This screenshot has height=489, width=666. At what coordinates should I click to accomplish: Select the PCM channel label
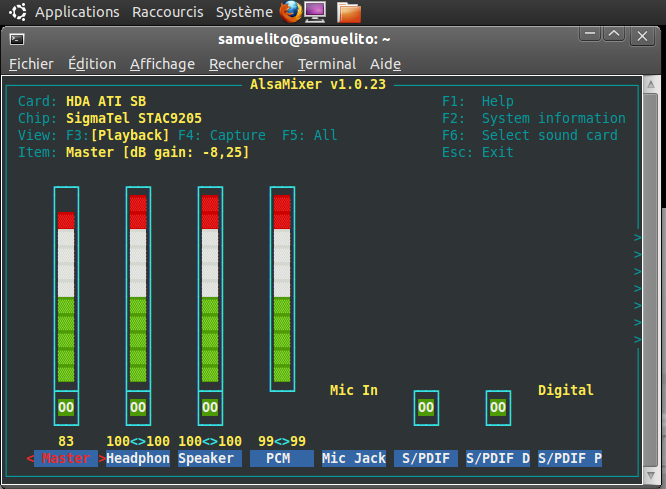click(x=282, y=459)
